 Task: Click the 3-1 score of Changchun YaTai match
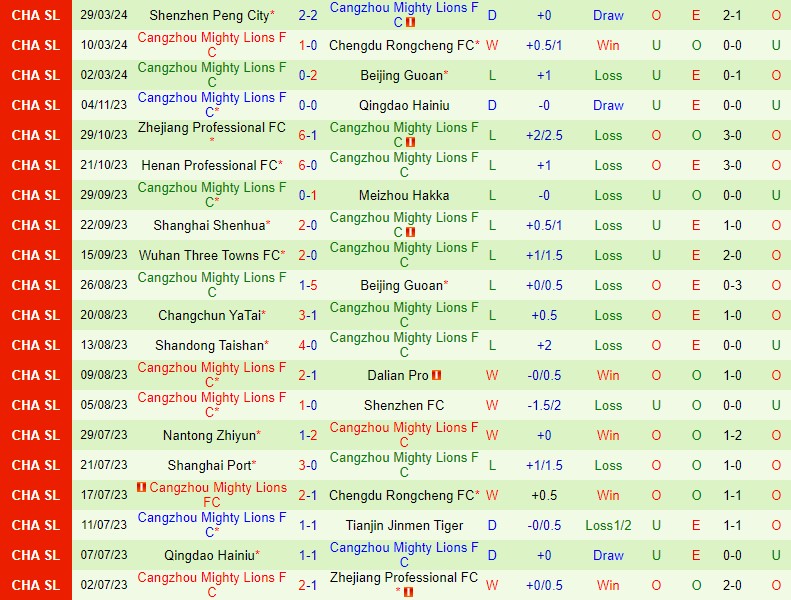[x=308, y=315]
